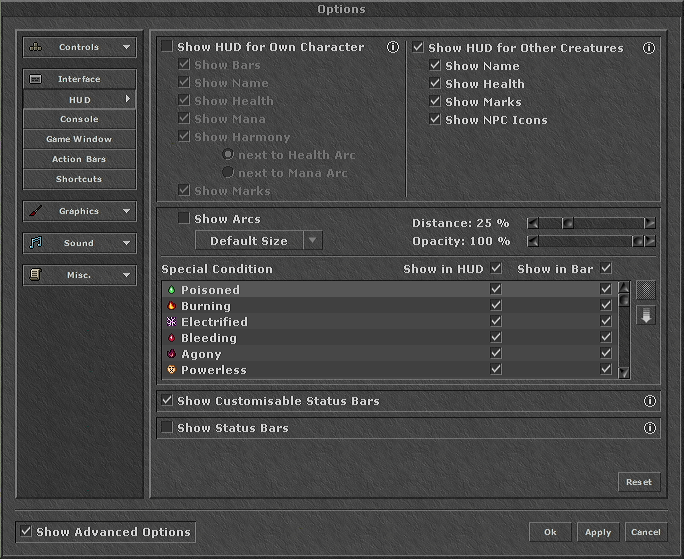Viewport: 684px width, 559px height.
Task: Click the Interface category window icon
Action: pyautogui.click(x=35, y=79)
